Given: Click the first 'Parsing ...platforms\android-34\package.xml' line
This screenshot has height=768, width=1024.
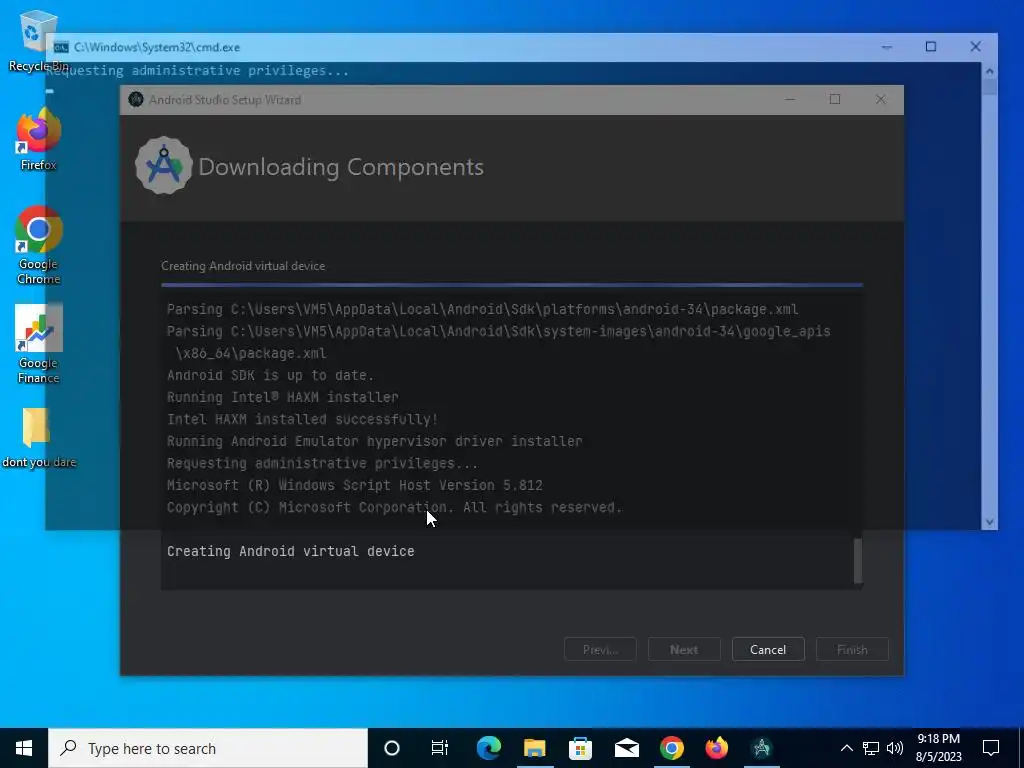Looking at the screenshot, I should click(483, 310).
